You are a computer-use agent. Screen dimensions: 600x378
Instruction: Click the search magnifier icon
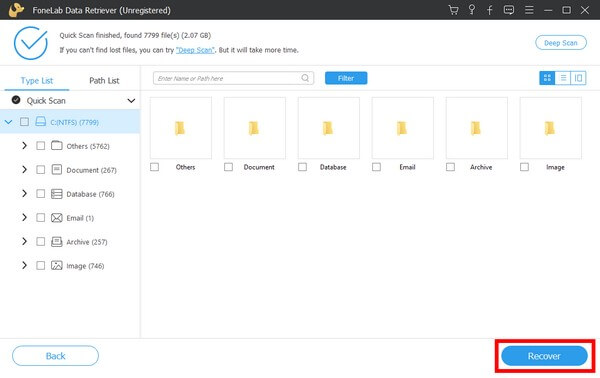[x=305, y=78]
